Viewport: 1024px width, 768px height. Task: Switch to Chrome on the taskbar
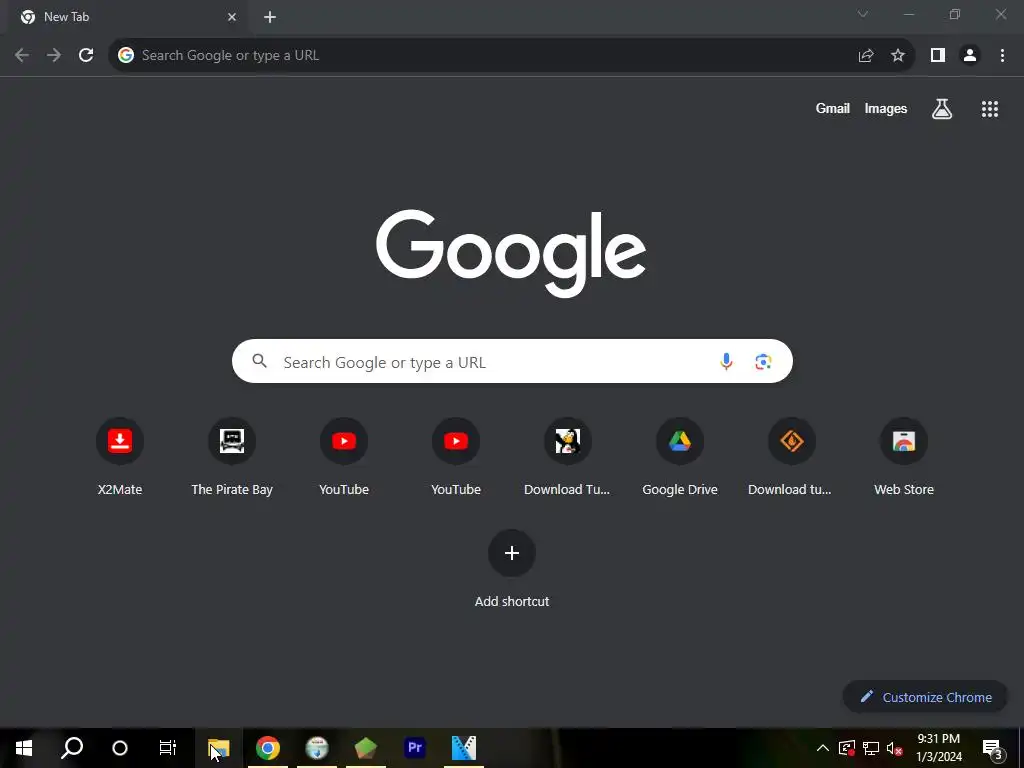(x=268, y=748)
